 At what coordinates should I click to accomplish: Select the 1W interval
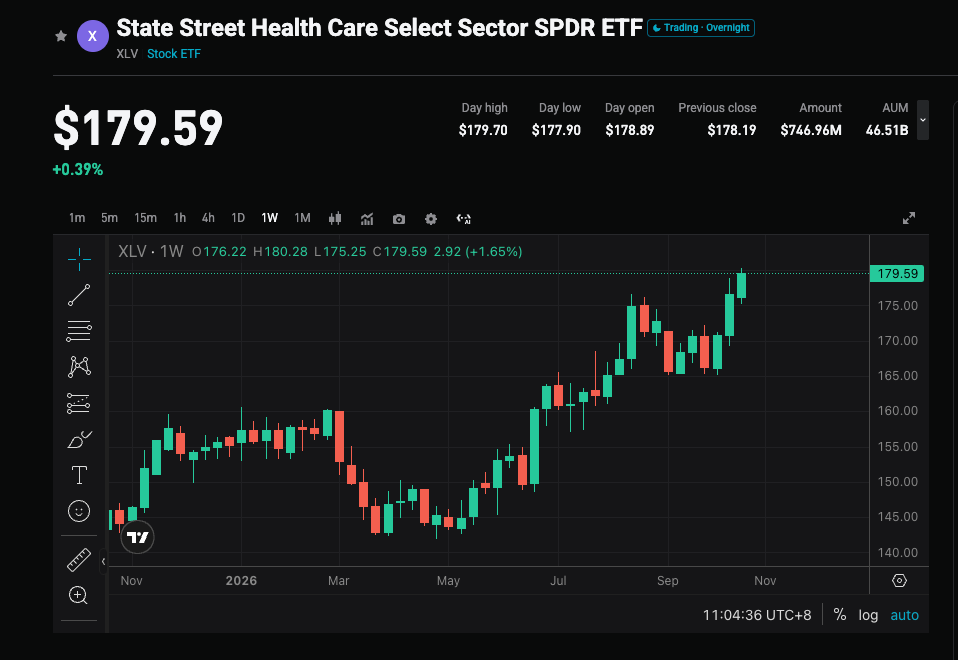pyautogui.click(x=269, y=218)
